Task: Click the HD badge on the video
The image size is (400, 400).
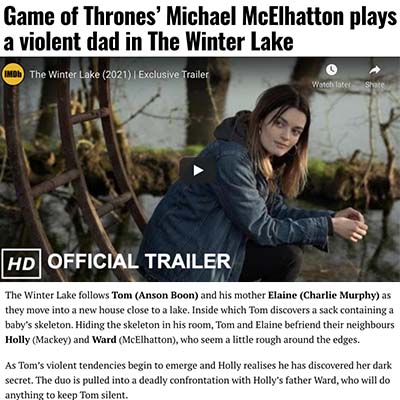Action: point(21,263)
